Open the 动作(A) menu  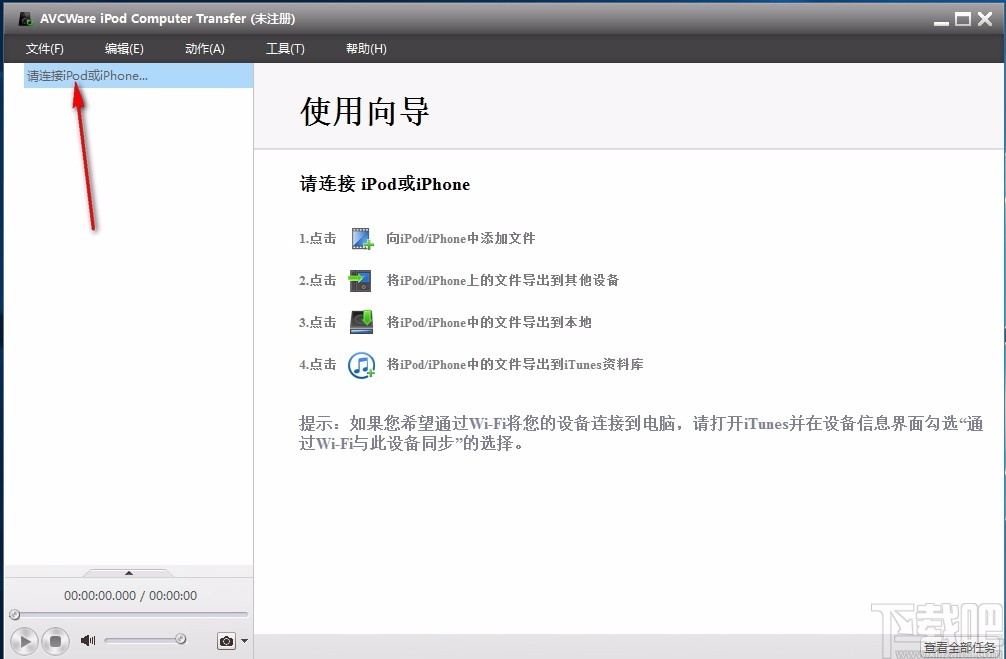[x=204, y=48]
